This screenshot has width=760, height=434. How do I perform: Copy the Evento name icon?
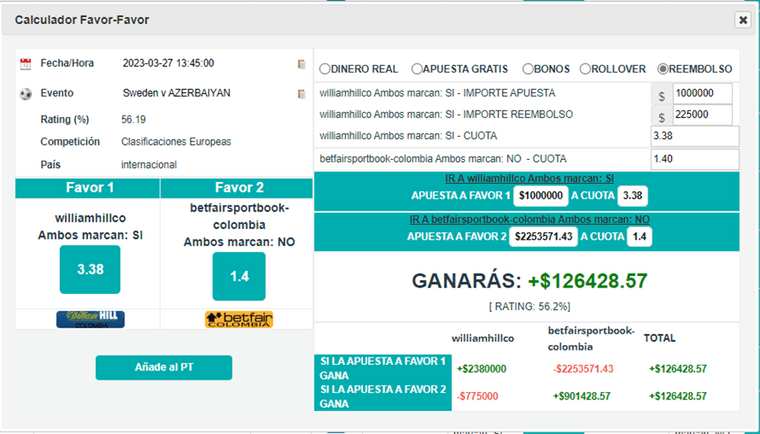[x=301, y=94]
